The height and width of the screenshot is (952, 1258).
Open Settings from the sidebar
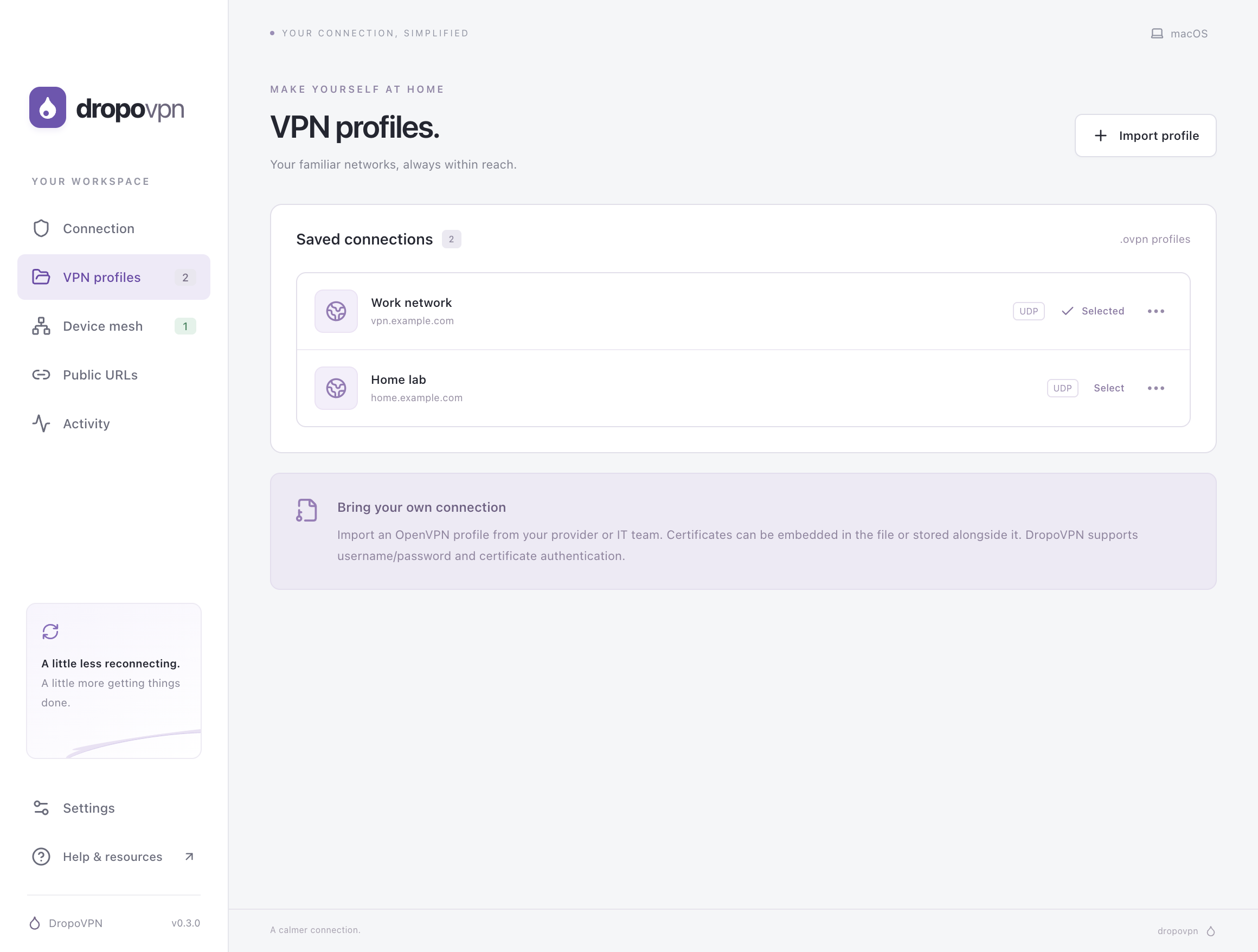click(x=114, y=808)
